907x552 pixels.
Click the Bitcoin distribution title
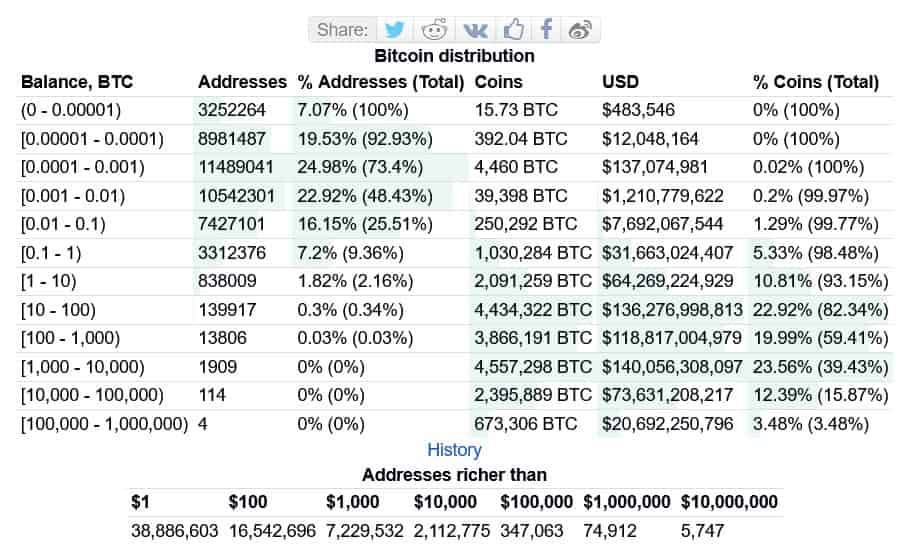pyautogui.click(x=454, y=56)
